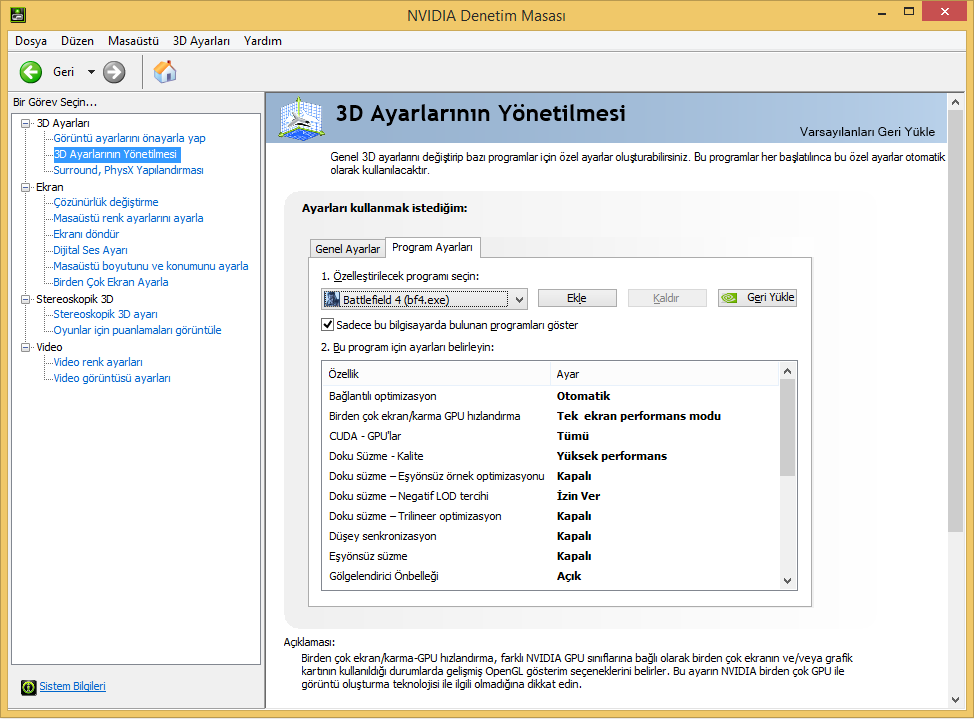Click Varsayılanları Geri Yükle link
The image size is (974, 719).
coord(867,132)
